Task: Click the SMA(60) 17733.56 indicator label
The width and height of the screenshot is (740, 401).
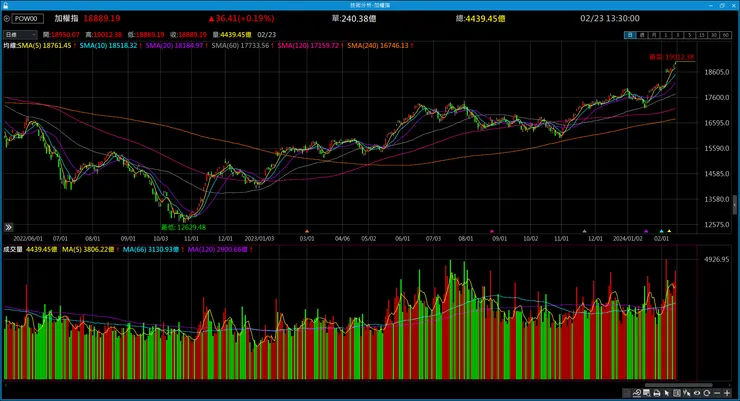Action: (240, 46)
